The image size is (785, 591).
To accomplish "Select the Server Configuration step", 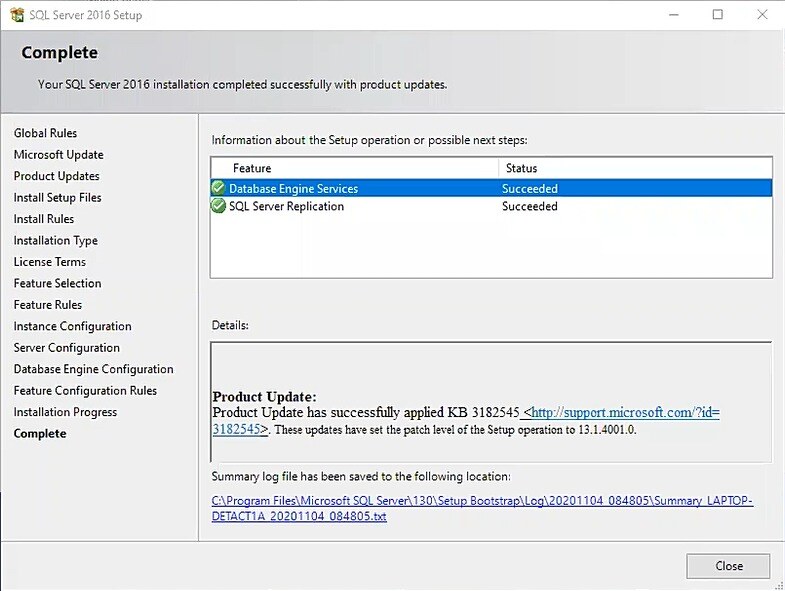I will click(x=67, y=348).
